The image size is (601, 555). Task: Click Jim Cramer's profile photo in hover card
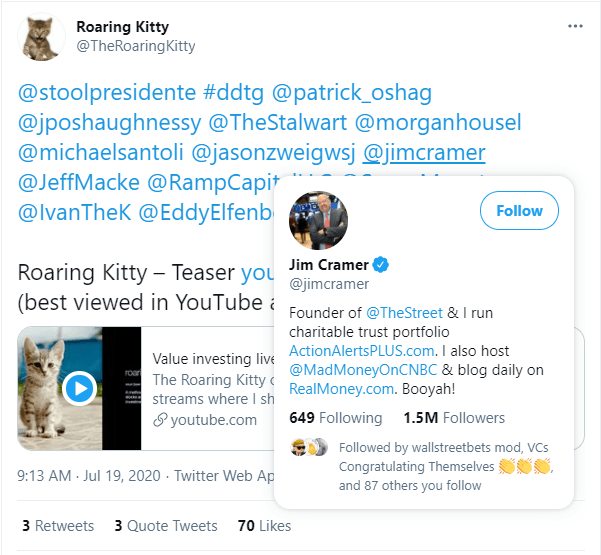coord(318,220)
